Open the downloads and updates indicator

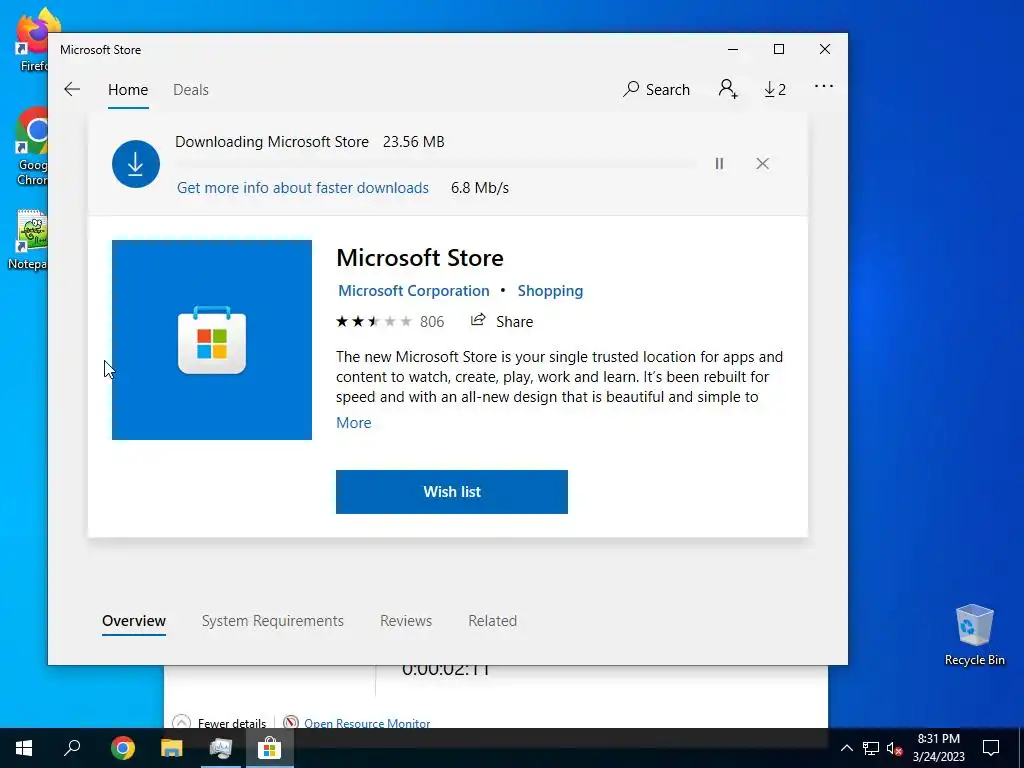pos(775,89)
